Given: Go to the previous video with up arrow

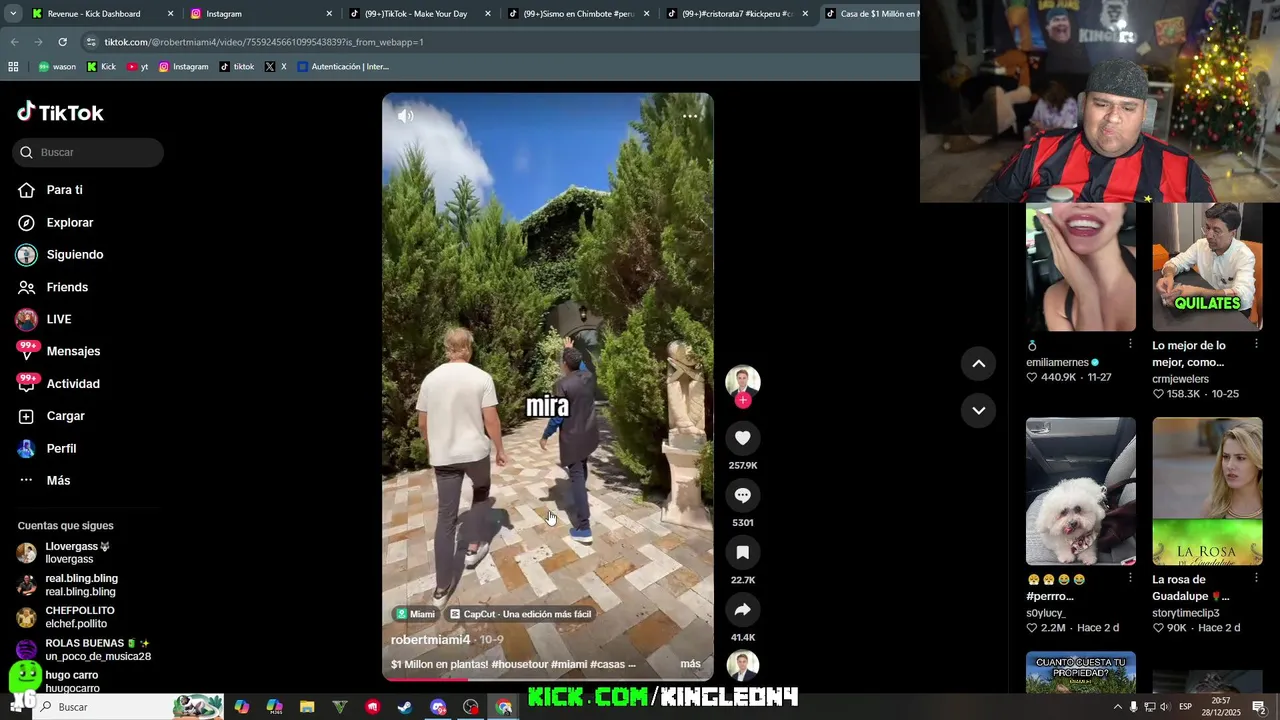Looking at the screenshot, I should (978, 364).
